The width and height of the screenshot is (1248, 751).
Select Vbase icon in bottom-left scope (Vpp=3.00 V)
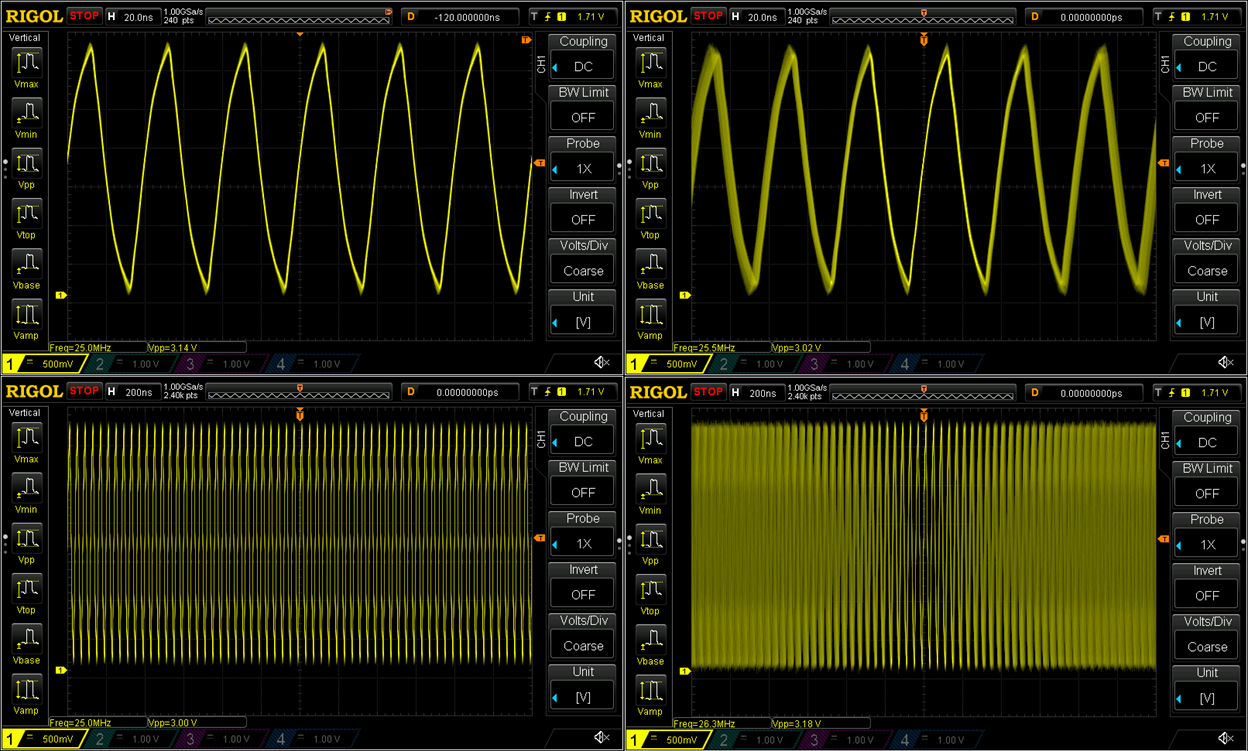point(27,638)
